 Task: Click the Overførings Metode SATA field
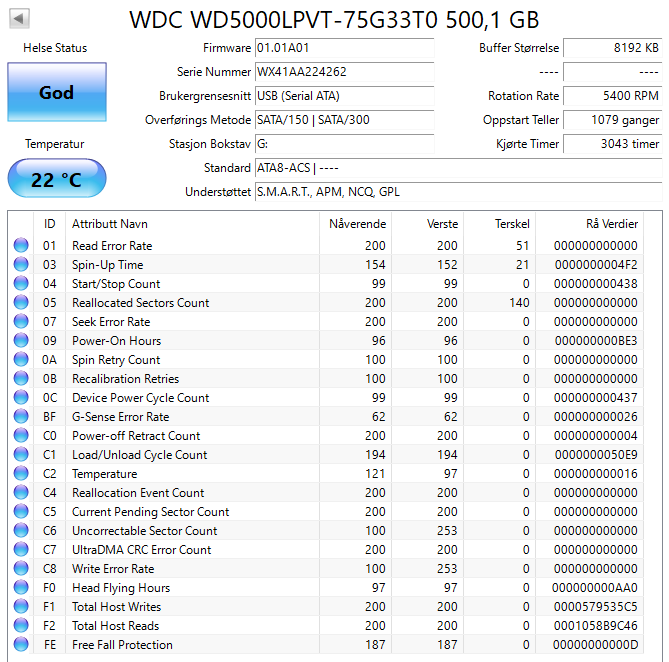[344, 120]
